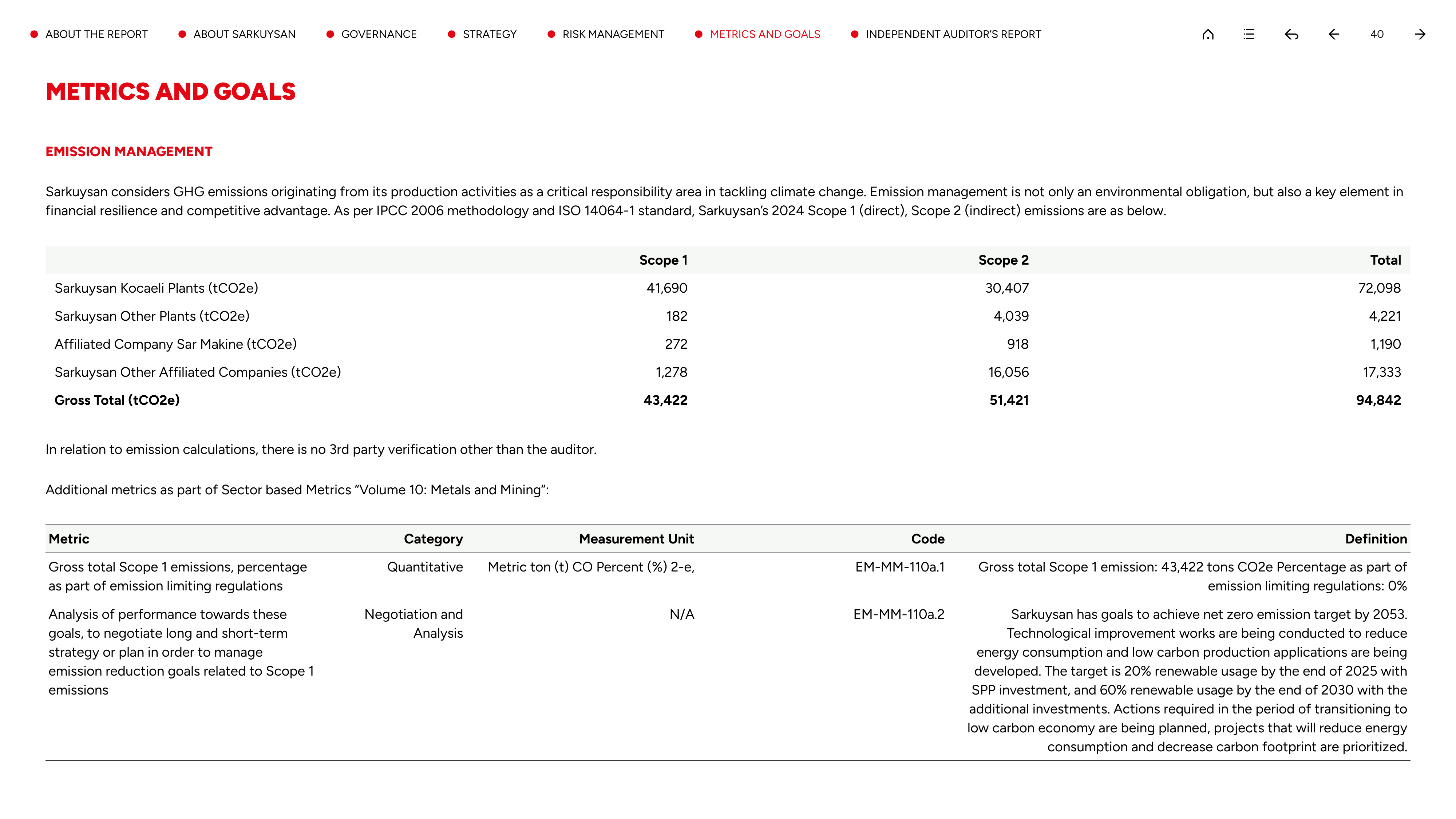Click the Negotiation and Analysis category cell
This screenshot has height=819, width=1456.
pyautogui.click(x=413, y=624)
